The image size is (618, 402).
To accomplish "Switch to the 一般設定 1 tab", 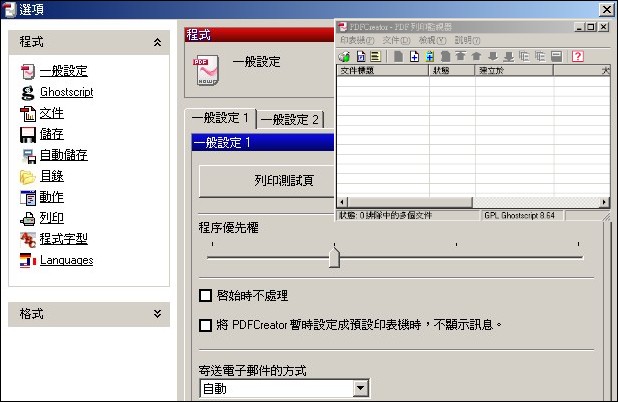I will [x=220, y=118].
